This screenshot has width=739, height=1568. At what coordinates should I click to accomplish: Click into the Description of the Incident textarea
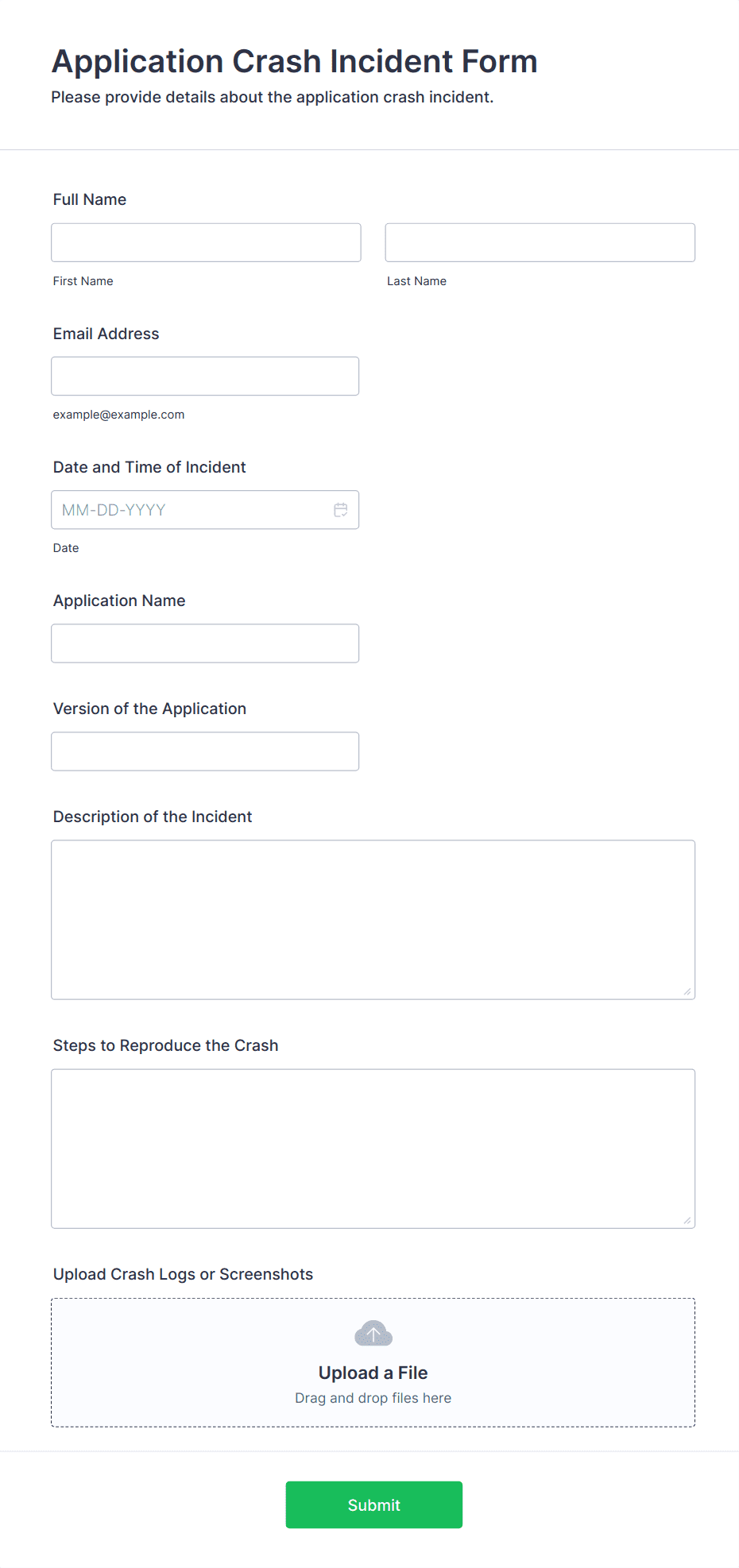coord(373,919)
